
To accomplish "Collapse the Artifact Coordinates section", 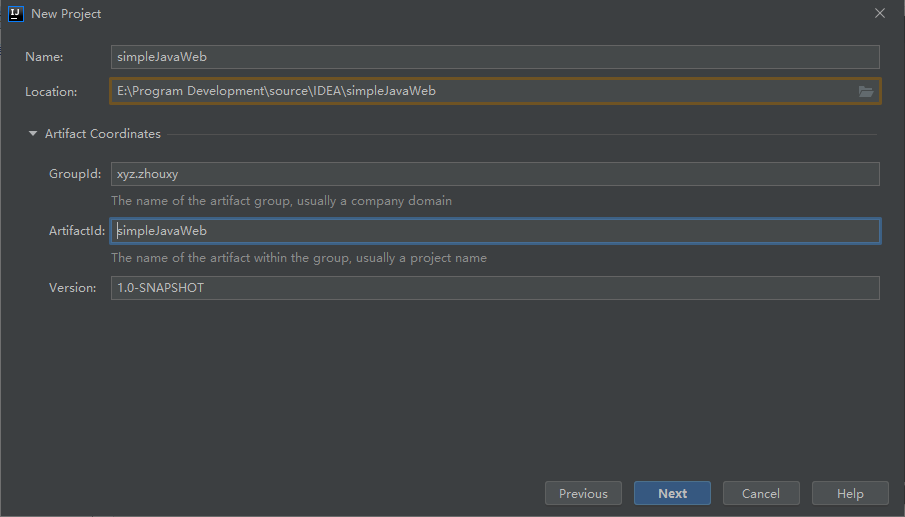I will point(33,134).
